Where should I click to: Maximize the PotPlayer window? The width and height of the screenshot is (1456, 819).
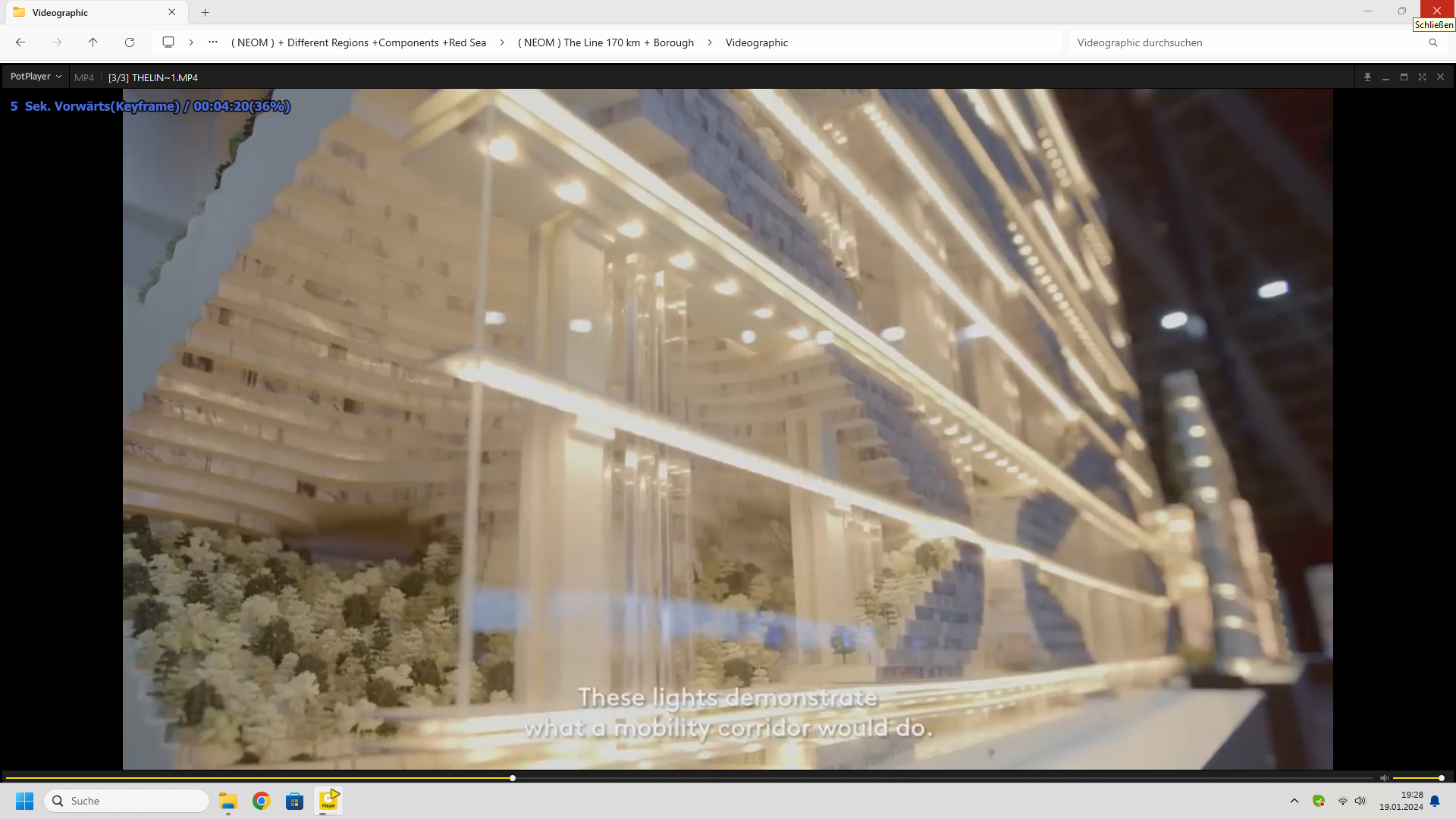tap(1404, 77)
